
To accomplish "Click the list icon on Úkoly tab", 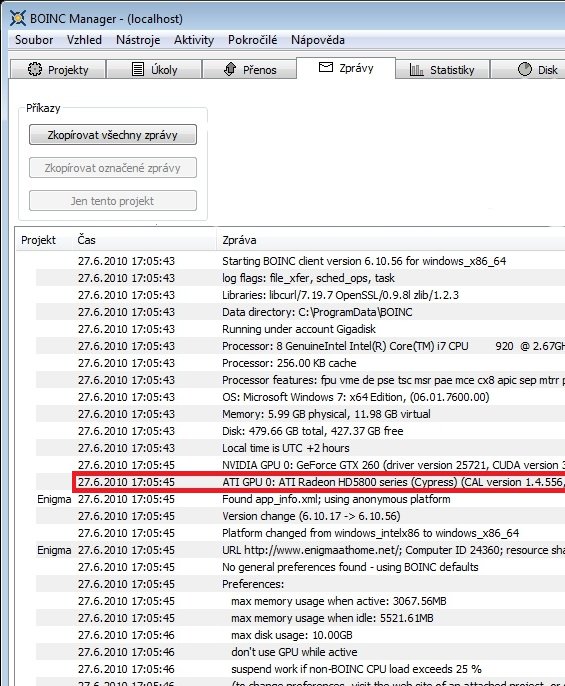I will [x=138, y=69].
